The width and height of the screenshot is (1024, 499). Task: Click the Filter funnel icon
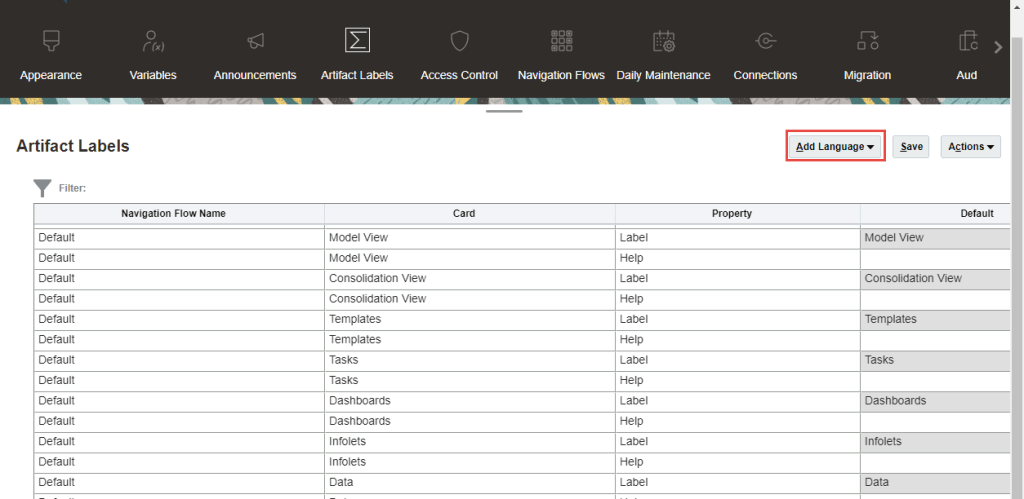pos(42,188)
